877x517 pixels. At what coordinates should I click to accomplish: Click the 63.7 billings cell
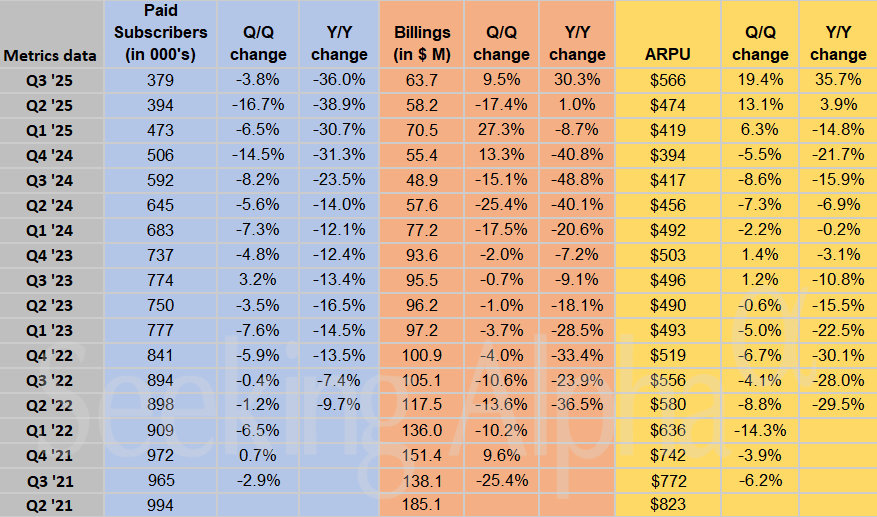[x=422, y=79]
